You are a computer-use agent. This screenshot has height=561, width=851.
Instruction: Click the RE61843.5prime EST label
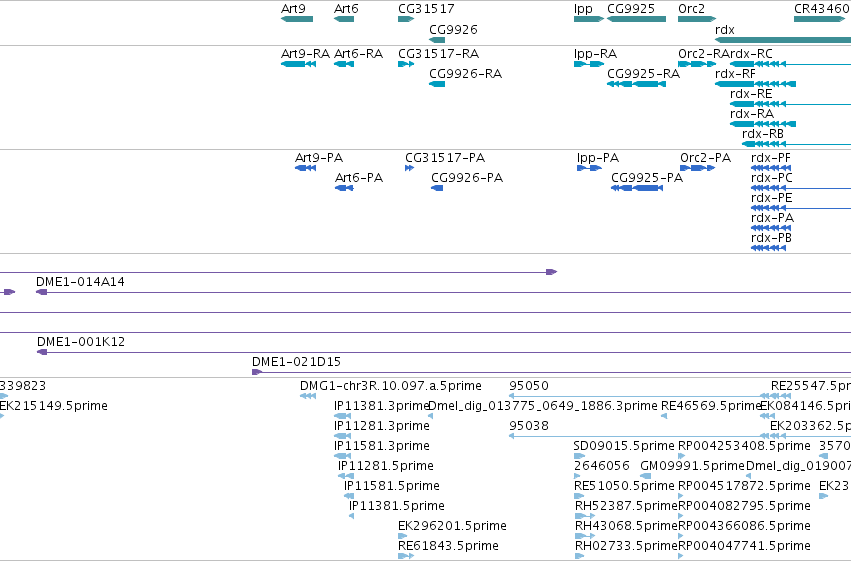448,546
